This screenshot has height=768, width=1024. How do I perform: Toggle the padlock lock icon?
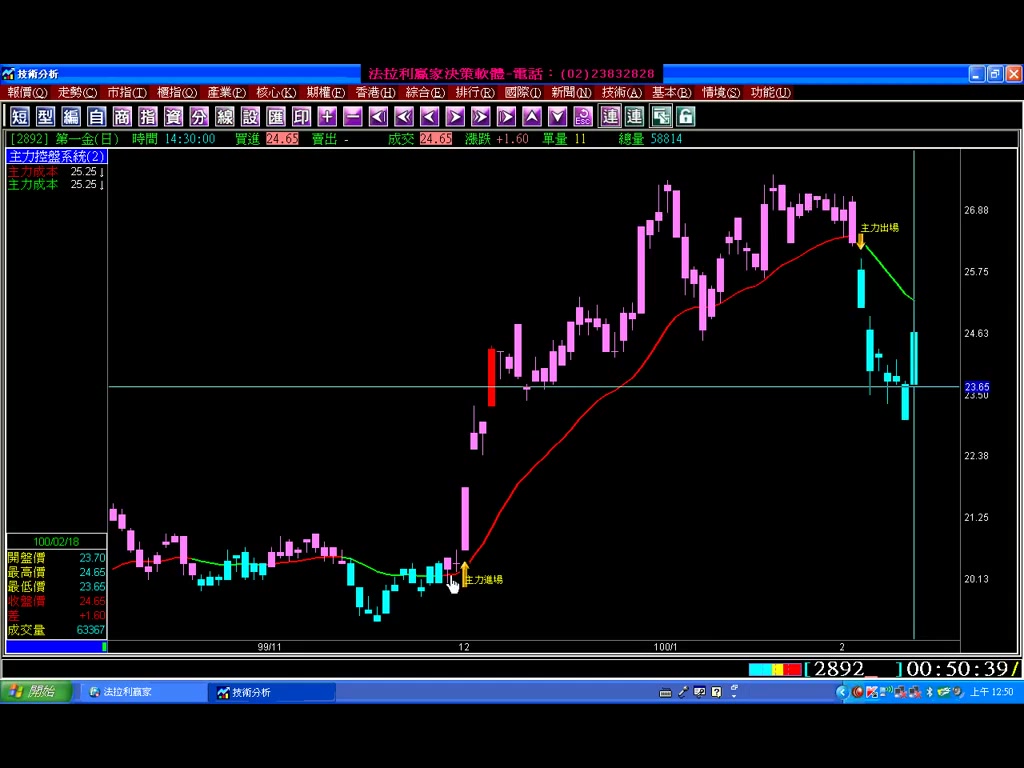coord(685,117)
